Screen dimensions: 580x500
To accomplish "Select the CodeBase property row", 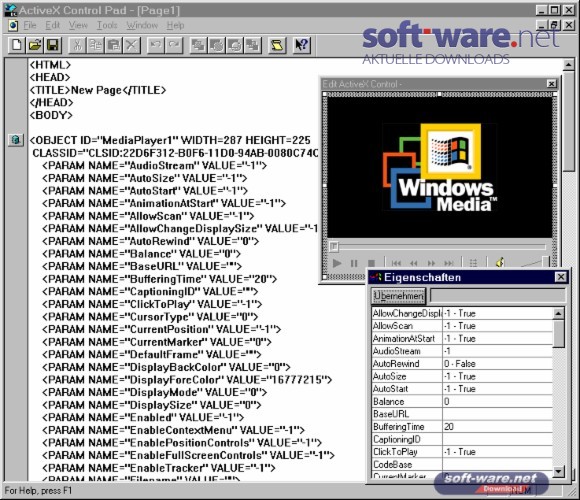I will pos(462,464).
